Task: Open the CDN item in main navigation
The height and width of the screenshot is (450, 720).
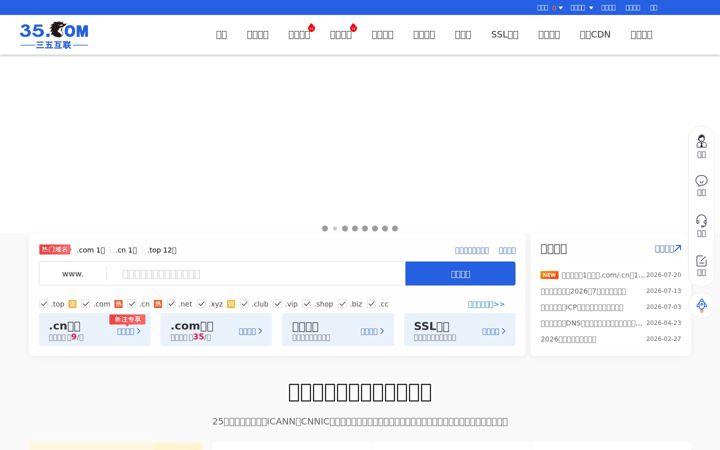Action: 595,34
